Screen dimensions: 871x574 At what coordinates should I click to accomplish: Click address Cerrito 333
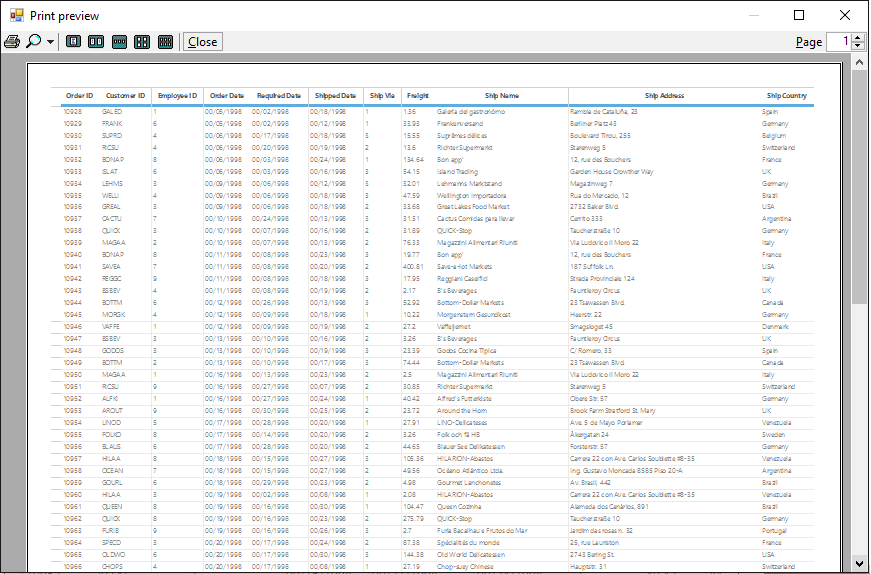pyautogui.click(x=586, y=219)
